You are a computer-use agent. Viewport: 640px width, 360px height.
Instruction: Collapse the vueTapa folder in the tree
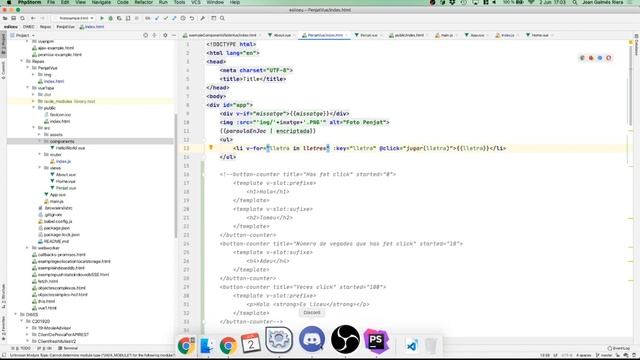coord(28,88)
